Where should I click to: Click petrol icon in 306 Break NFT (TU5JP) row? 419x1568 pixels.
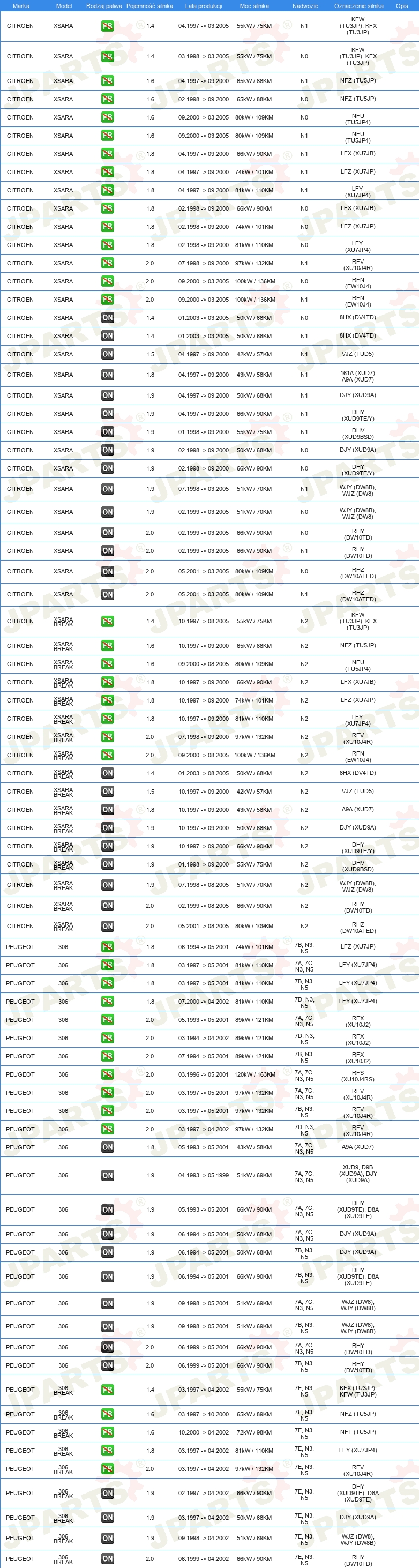point(107,1433)
